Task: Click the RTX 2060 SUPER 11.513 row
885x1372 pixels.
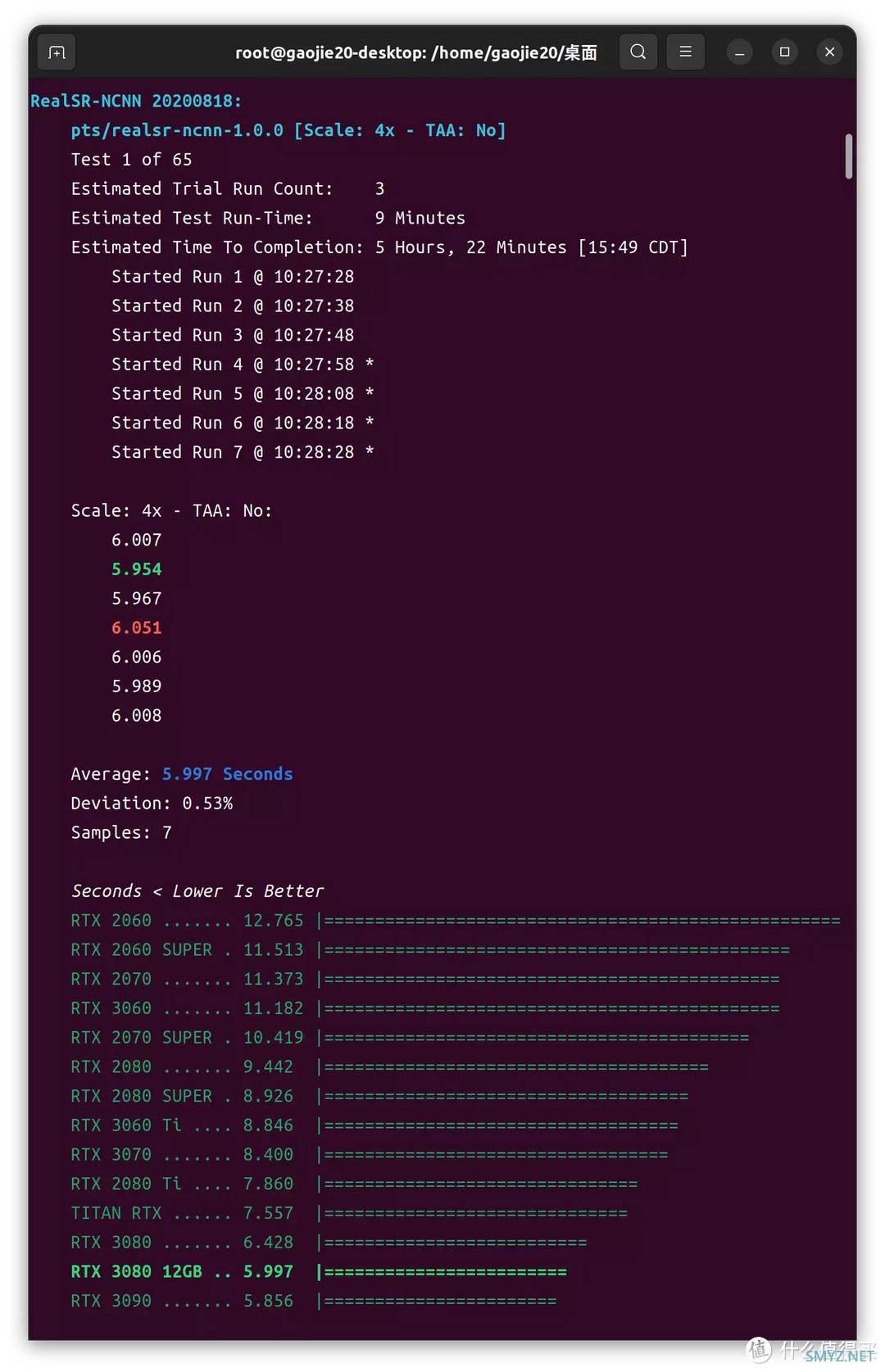Action: pyautogui.click(x=430, y=950)
